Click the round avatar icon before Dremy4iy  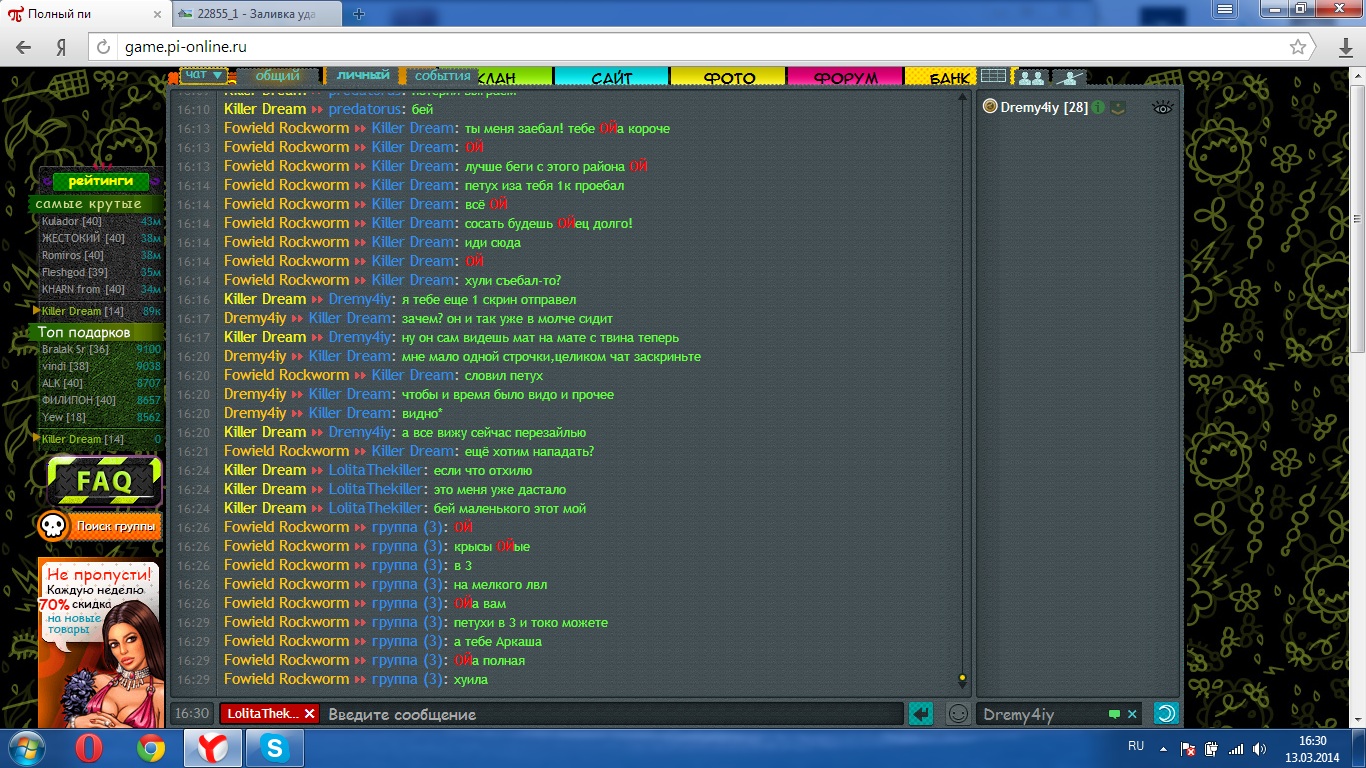point(990,106)
